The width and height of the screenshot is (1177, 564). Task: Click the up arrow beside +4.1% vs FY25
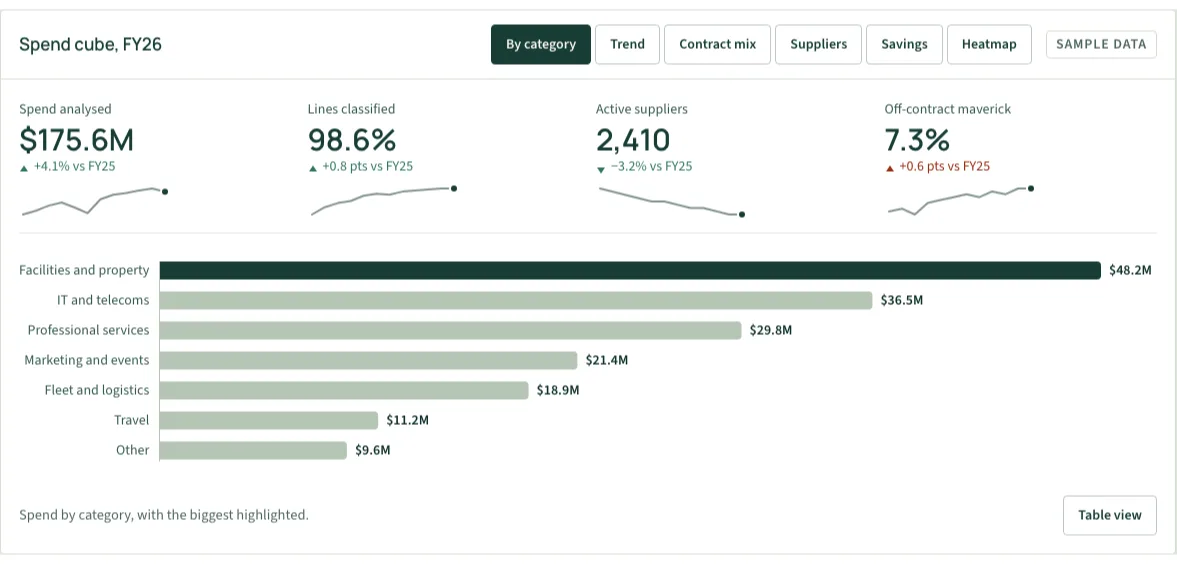click(x=24, y=168)
